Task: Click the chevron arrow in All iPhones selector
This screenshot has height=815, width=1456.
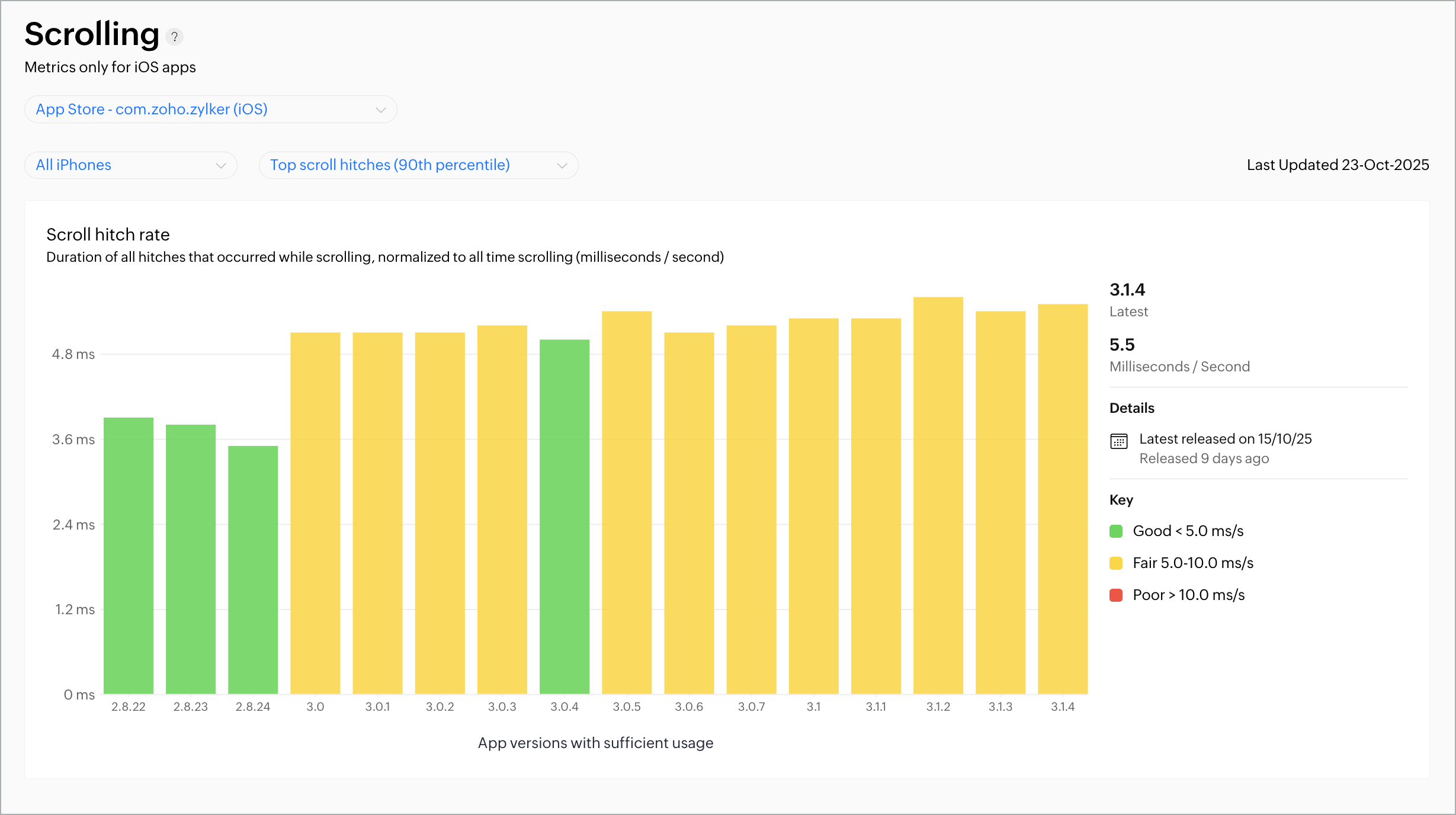Action: 221,166
